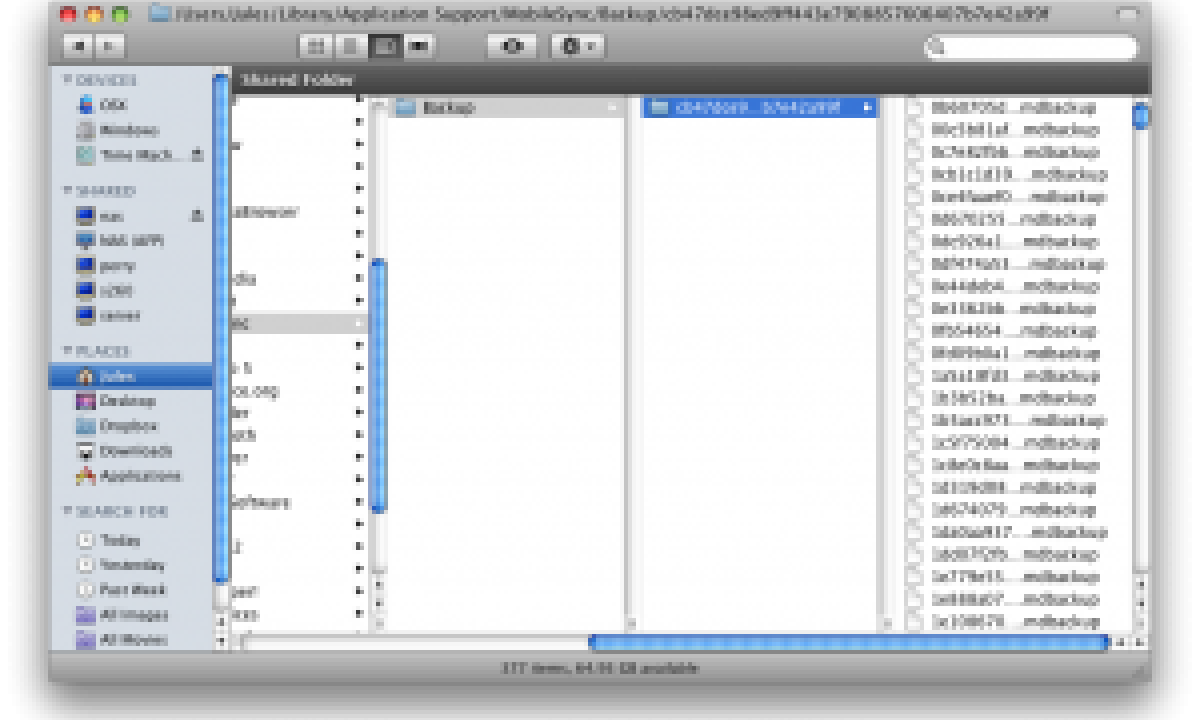Go back with the back arrow
This screenshot has width=1200, height=720.
point(78,46)
